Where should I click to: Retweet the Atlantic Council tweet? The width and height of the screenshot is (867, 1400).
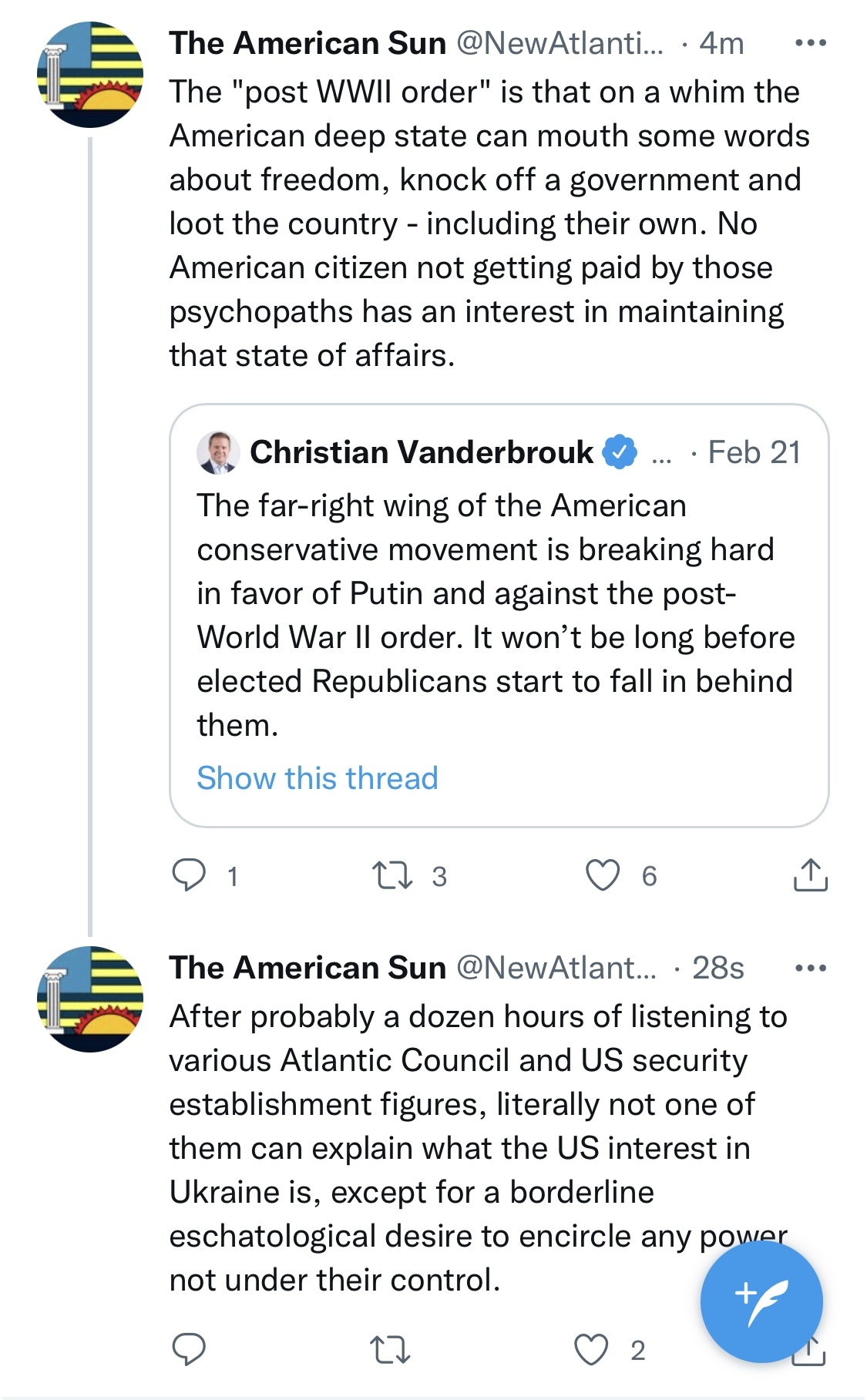390,1350
